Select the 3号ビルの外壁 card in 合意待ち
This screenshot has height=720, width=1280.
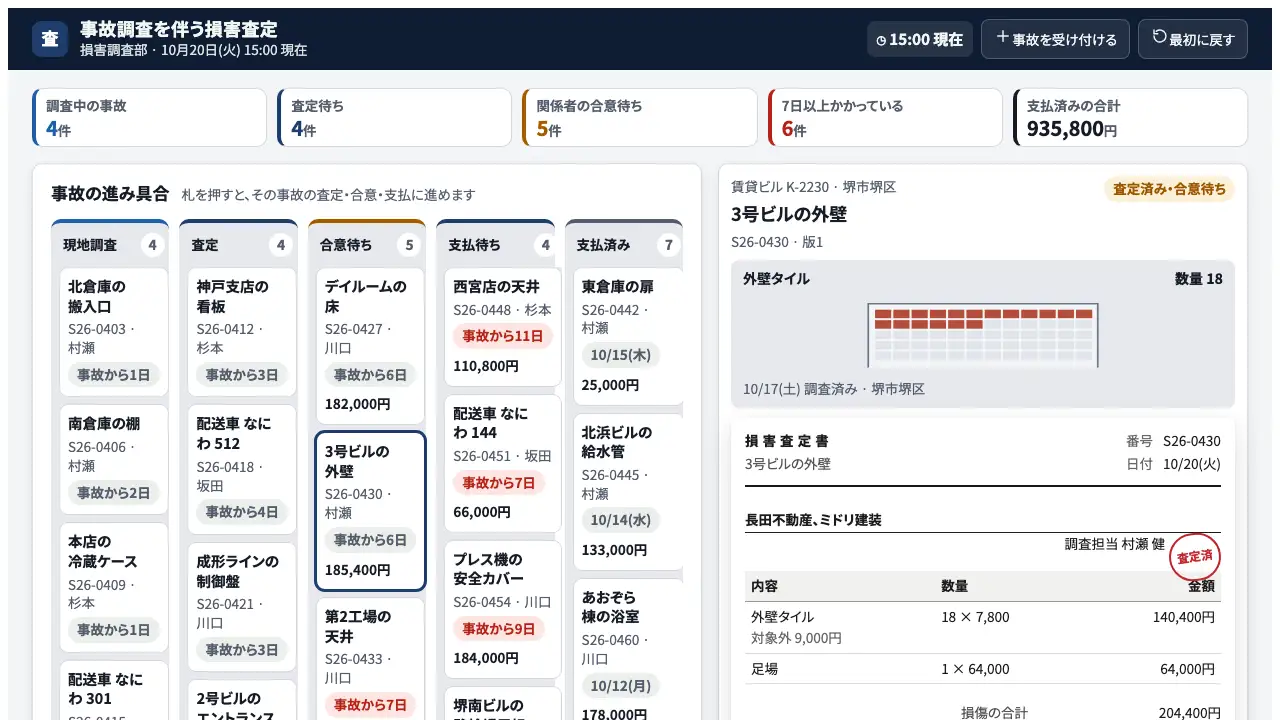[x=370, y=511]
